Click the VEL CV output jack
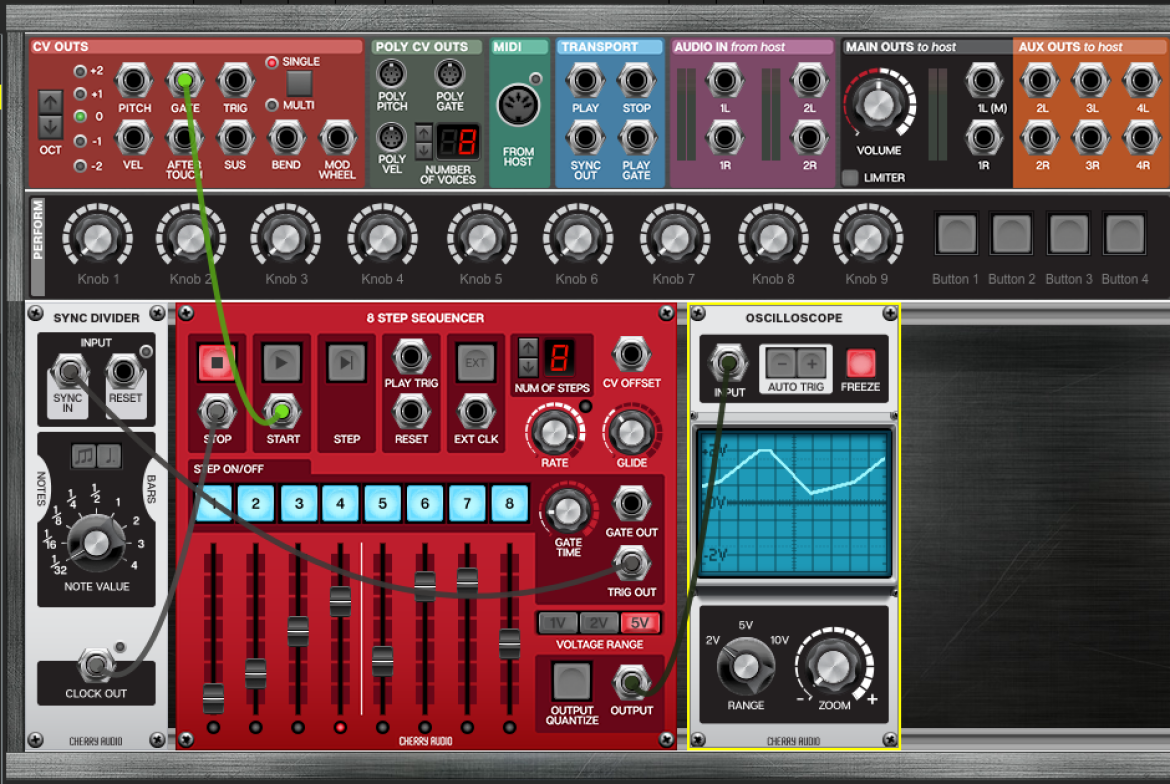The width and height of the screenshot is (1170, 784). pyautogui.click(x=133, y=138)
